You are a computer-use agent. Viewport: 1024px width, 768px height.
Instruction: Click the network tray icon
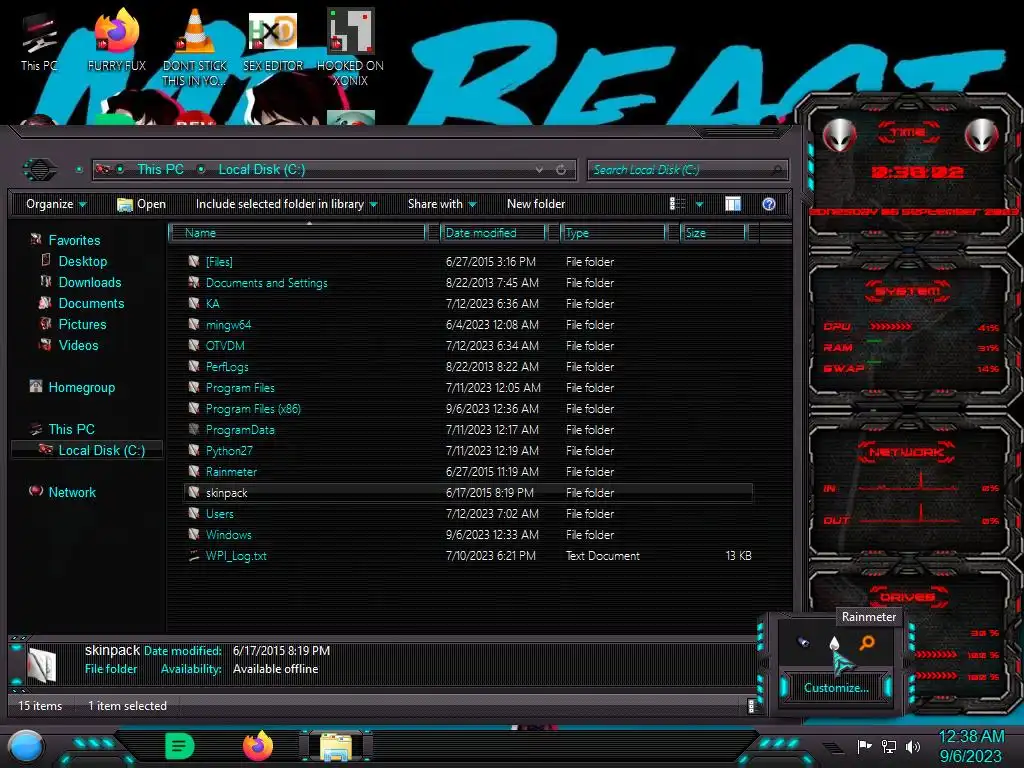click(x=889, y=746)
